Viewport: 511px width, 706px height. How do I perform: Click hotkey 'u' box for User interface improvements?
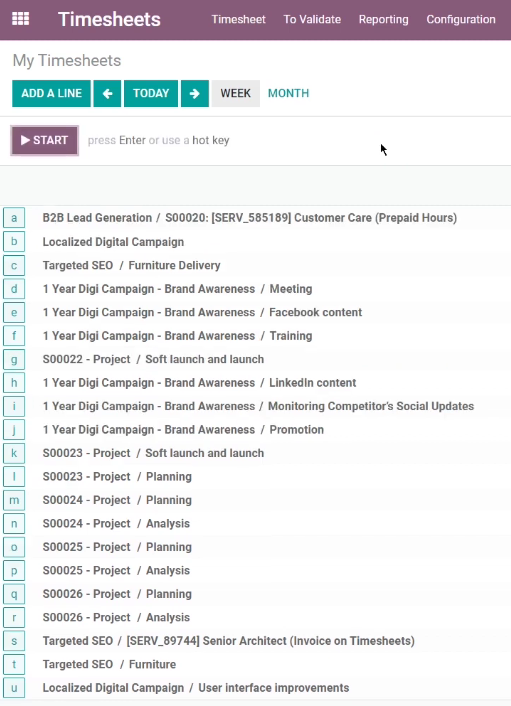pos(14,688)
